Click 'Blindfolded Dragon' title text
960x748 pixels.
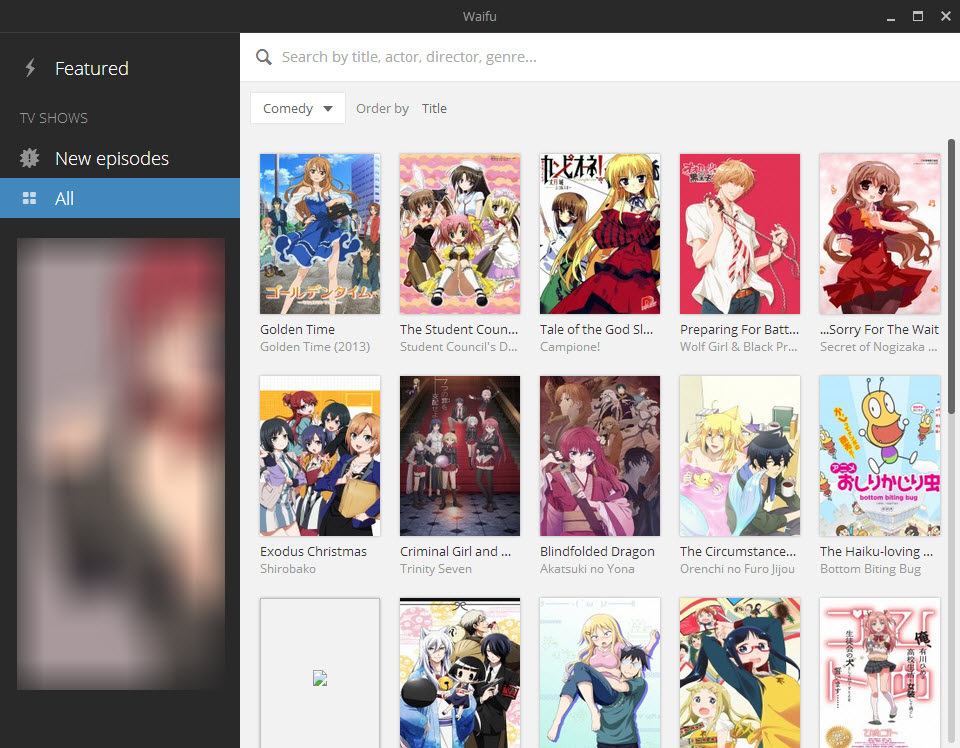click(x=597, y=552)
